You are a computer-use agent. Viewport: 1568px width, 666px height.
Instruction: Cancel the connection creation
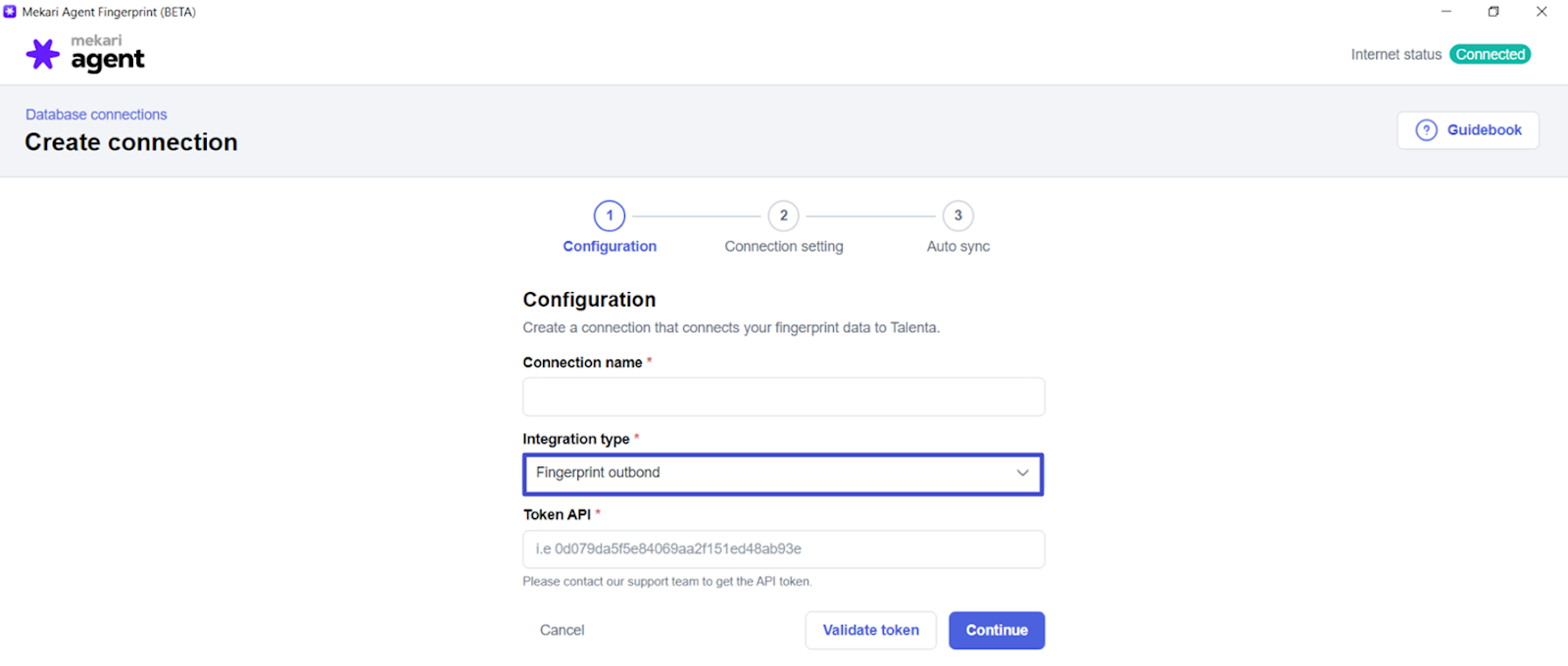[562, 631]
